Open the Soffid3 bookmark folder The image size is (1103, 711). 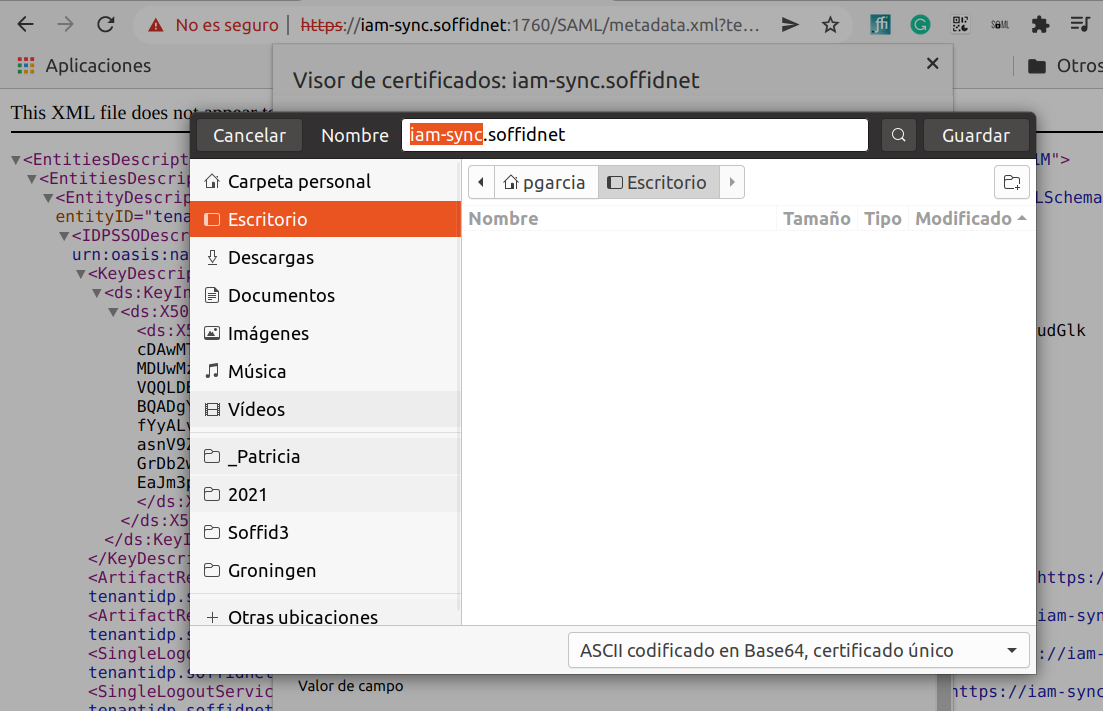coord(326,532)
